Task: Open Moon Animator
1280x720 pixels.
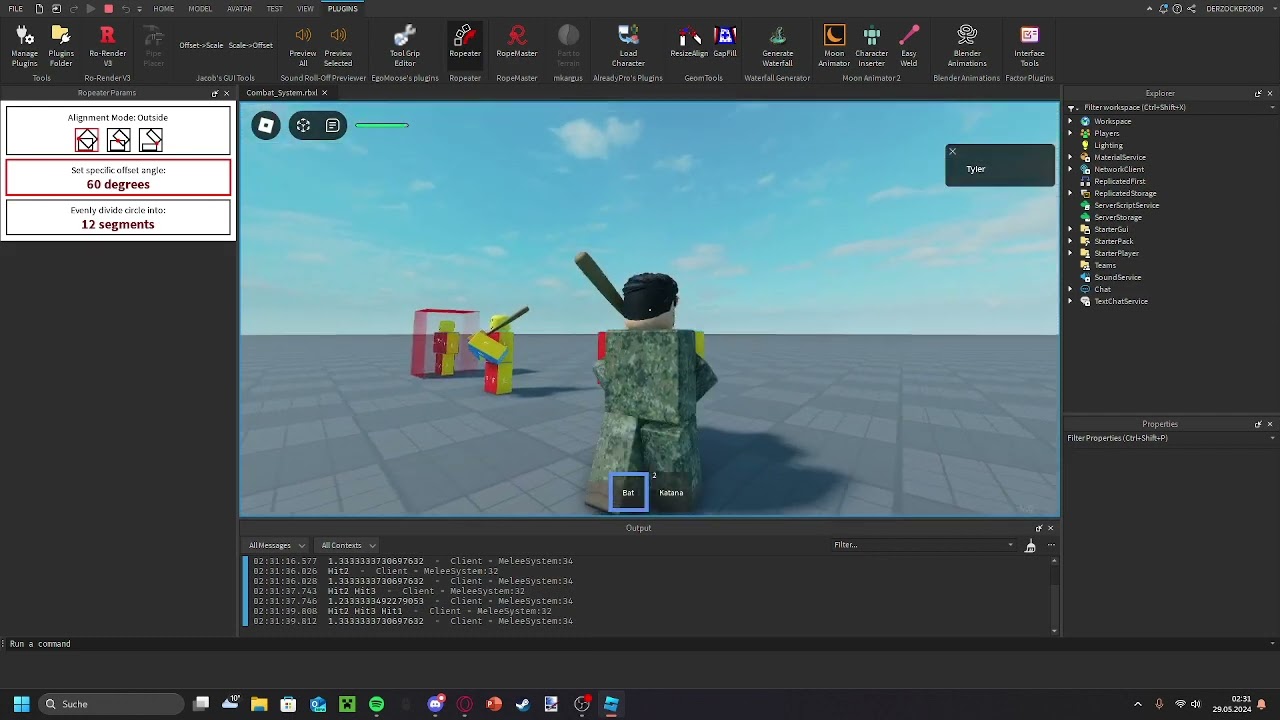Action: tap(834, 46)
